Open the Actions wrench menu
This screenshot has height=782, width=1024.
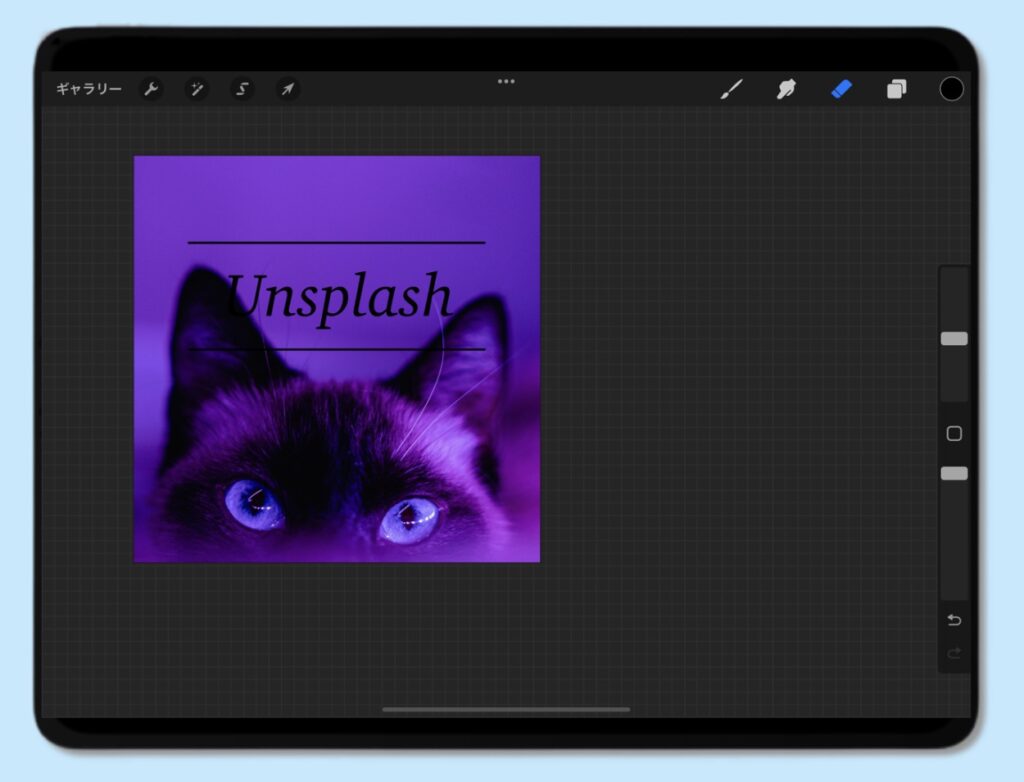[151, 89]
